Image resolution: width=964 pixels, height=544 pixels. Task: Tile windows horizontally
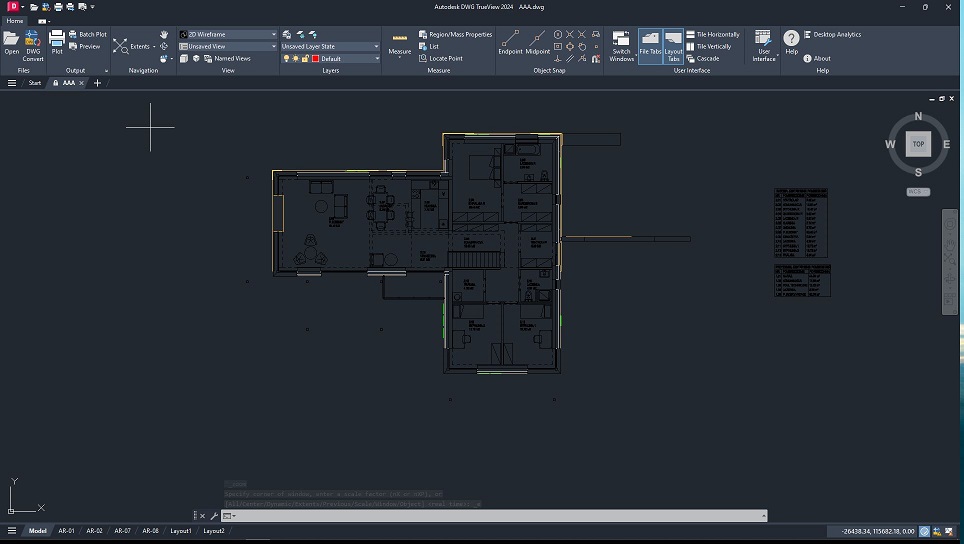tap(713, 34)
